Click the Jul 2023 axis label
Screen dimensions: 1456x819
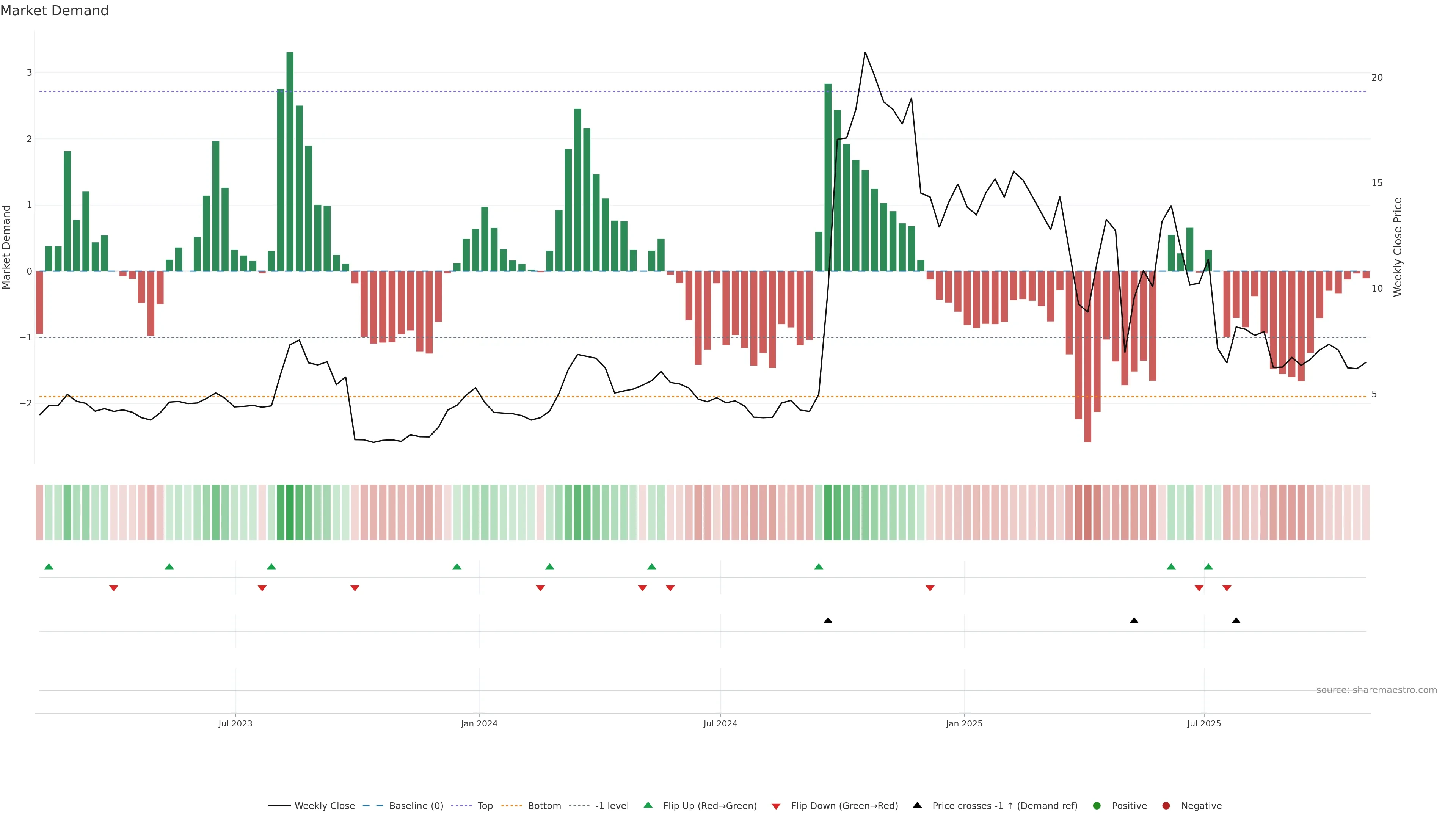tap(235, 724)
